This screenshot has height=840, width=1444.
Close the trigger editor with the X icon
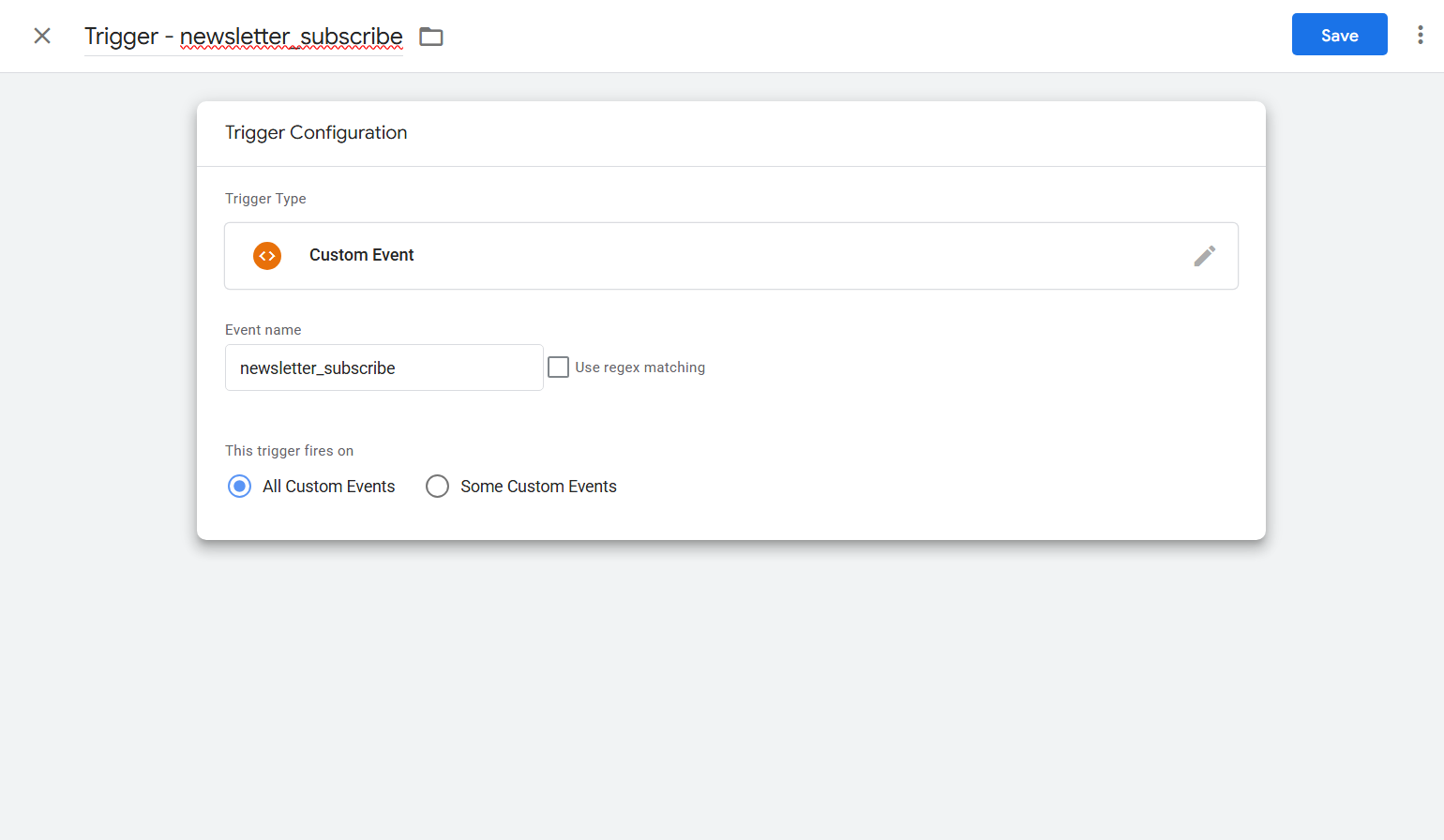click(42, 35)
